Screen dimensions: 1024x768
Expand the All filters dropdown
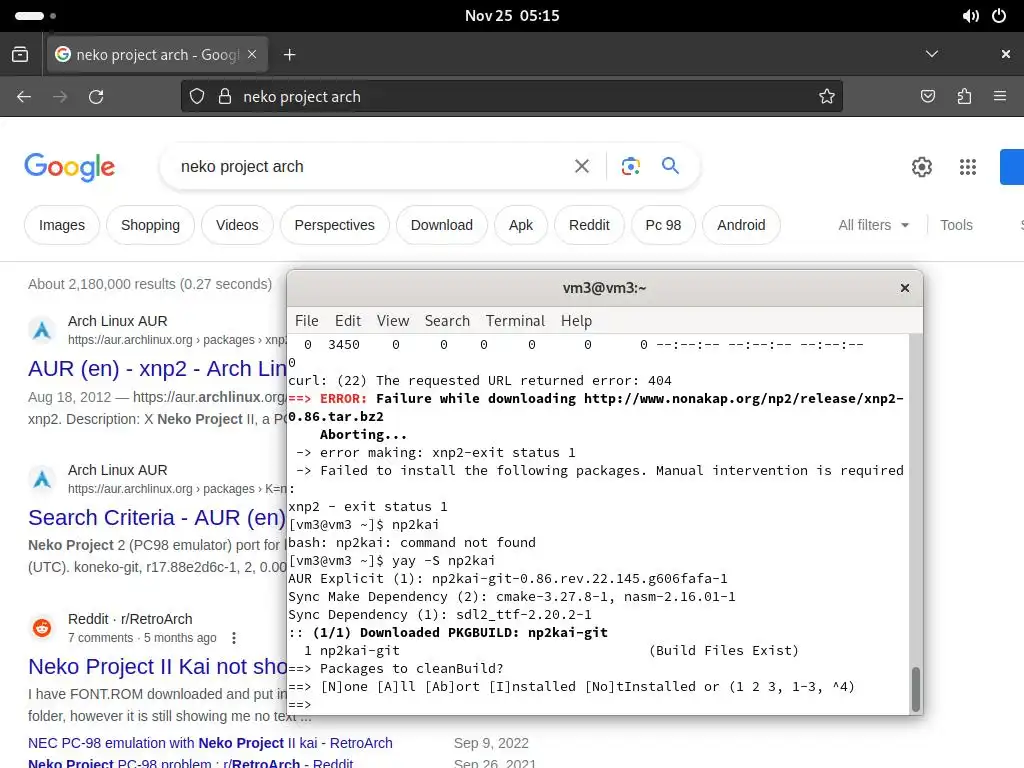click(874, 225)
